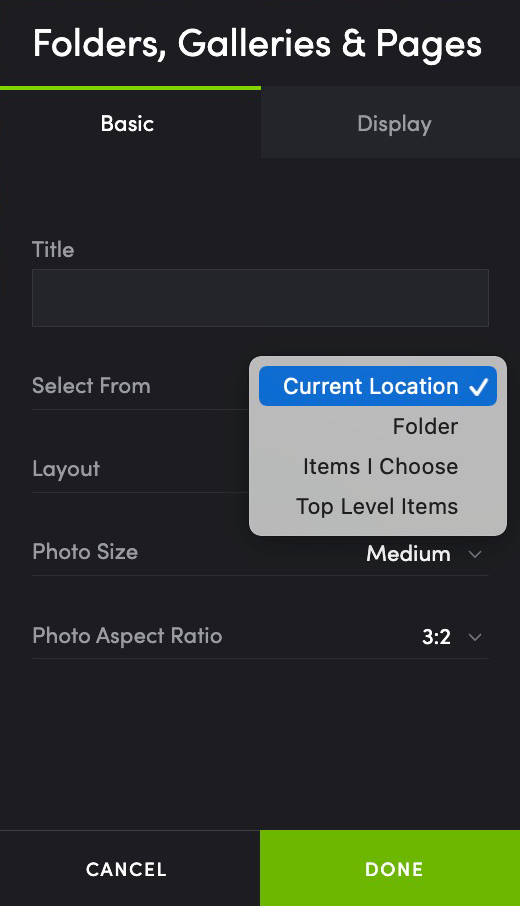The height and width of the screenshot is (906, 520).
Task: Click the chevron arrow beside 3:2
Action: click(475, 637)
